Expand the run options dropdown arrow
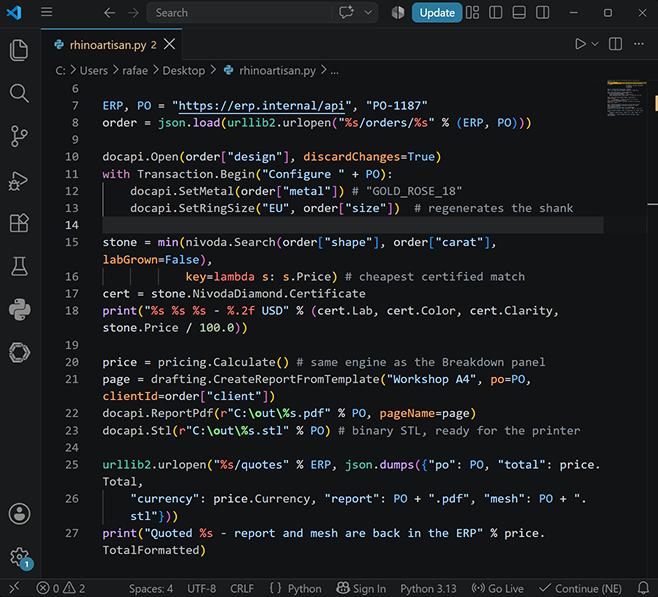This screenshot has width=658, height=597. click(595, 44)
